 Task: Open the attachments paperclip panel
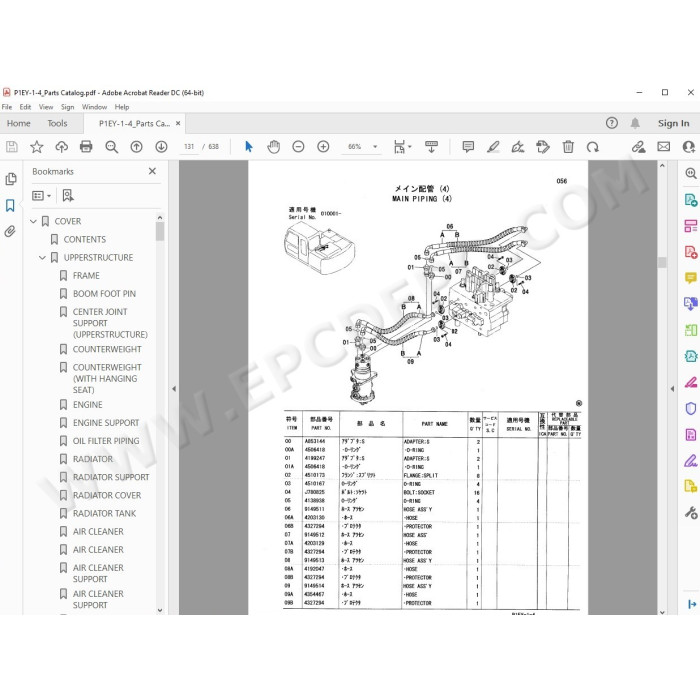coord(10,231)
